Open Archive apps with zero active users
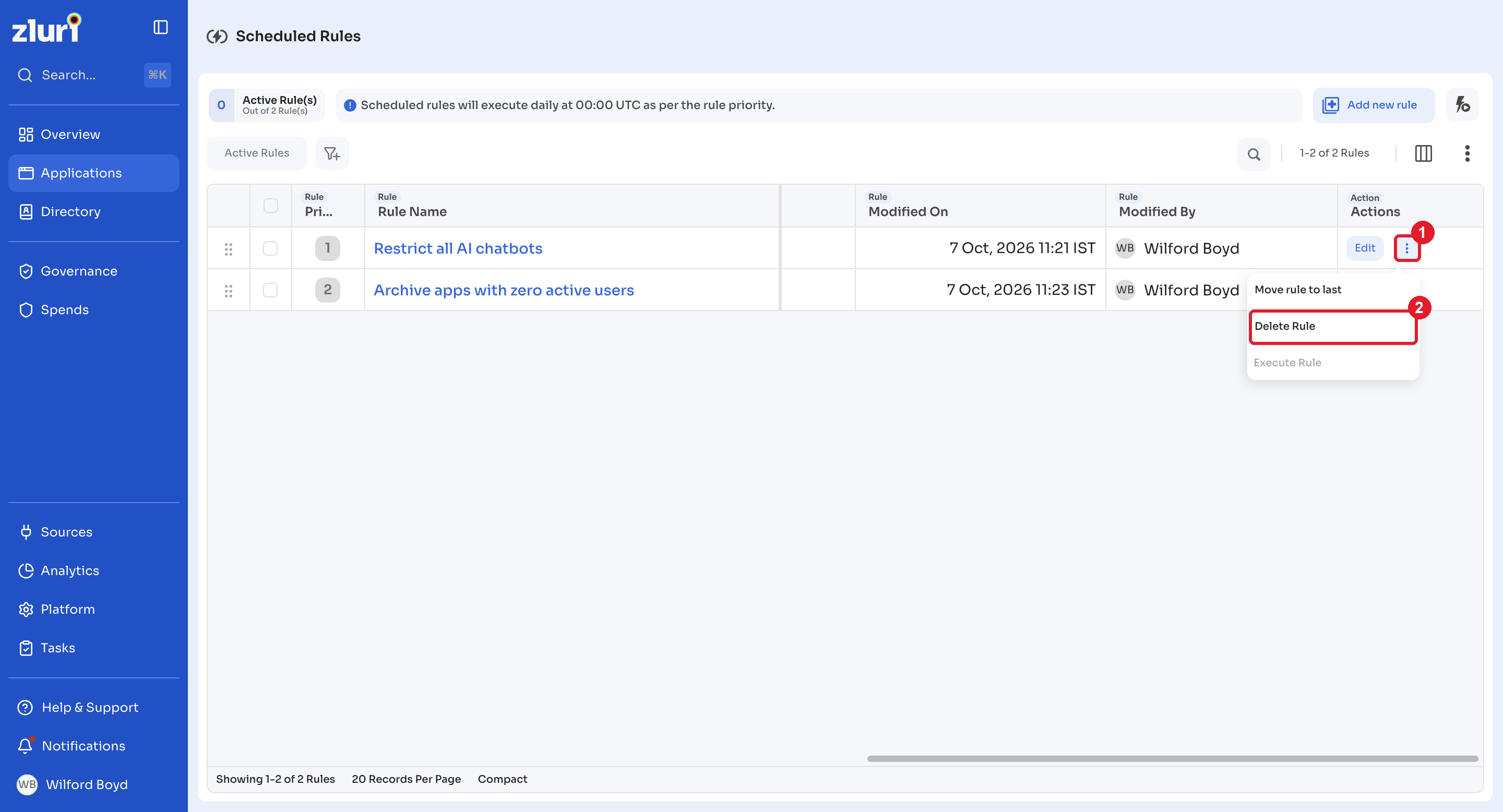Image resolution: width=1503 pixels, height=812 pixels. coord(504,290)
